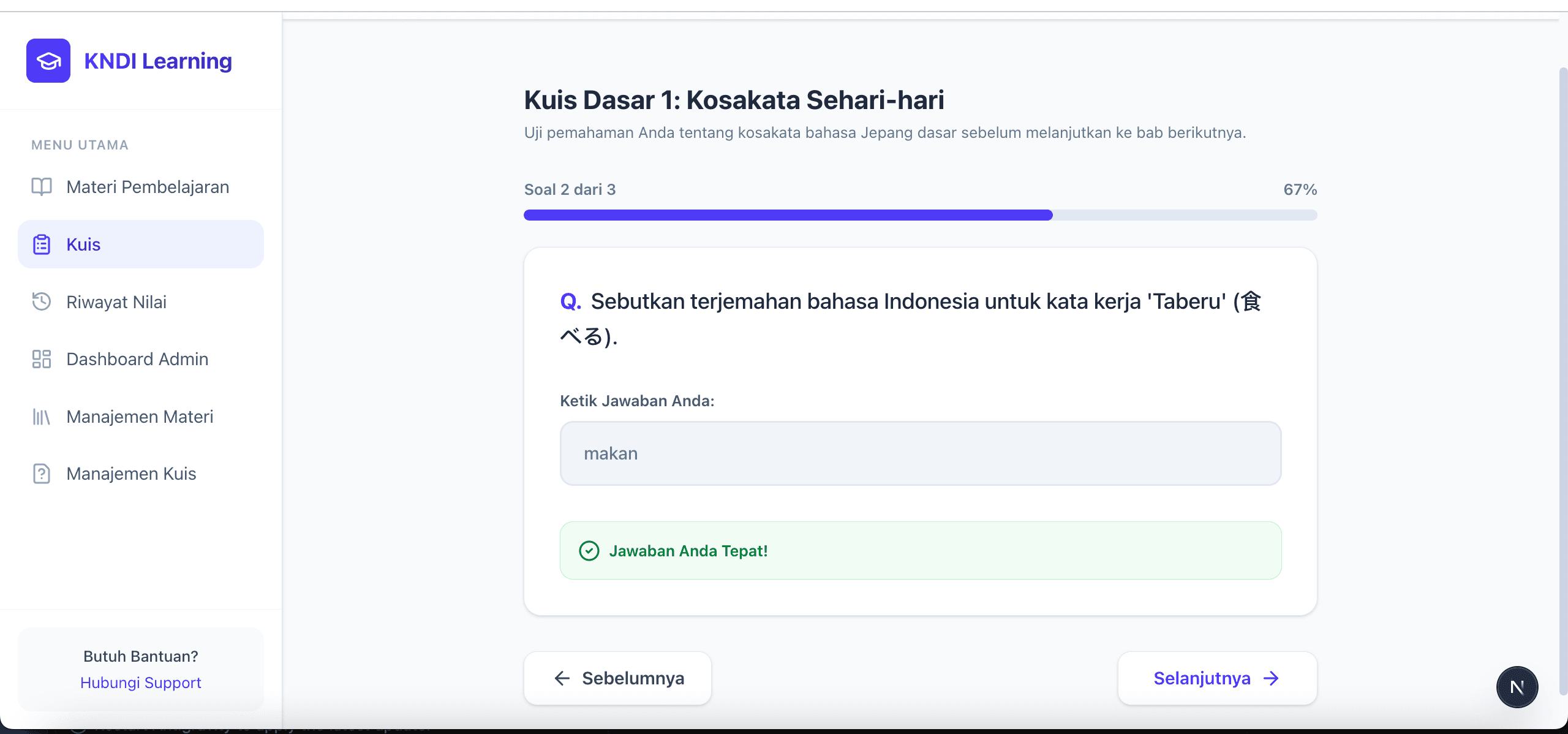Open Manajemen Kuis page
1568x734 pixels.
coord(141,474)
